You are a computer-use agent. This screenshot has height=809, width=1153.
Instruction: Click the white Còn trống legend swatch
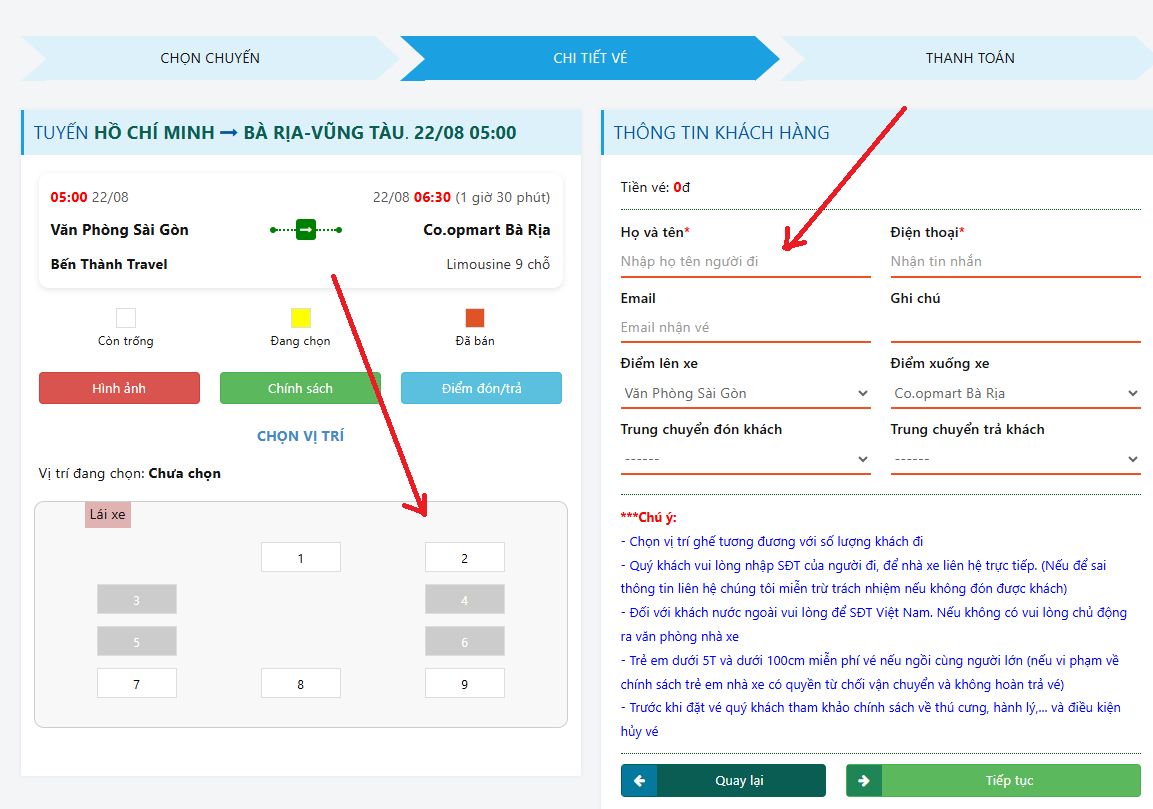click(126, 318)
